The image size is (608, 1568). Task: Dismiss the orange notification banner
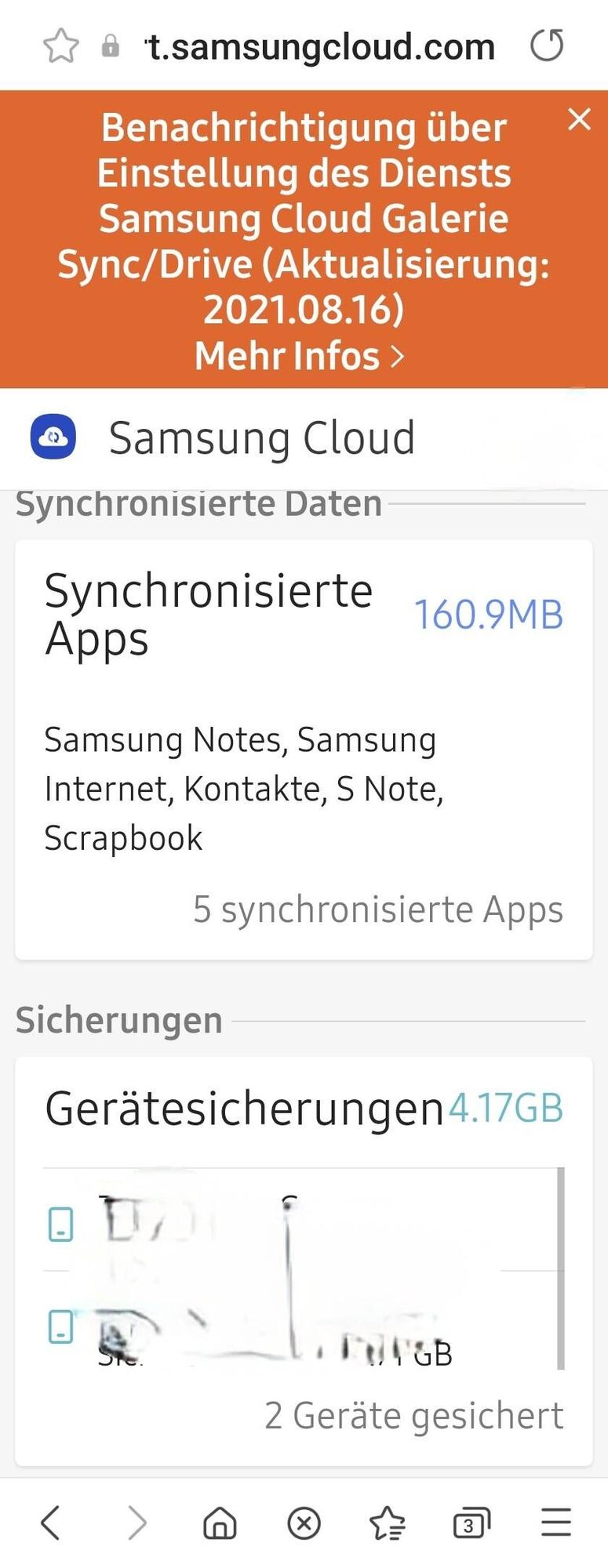579,119
